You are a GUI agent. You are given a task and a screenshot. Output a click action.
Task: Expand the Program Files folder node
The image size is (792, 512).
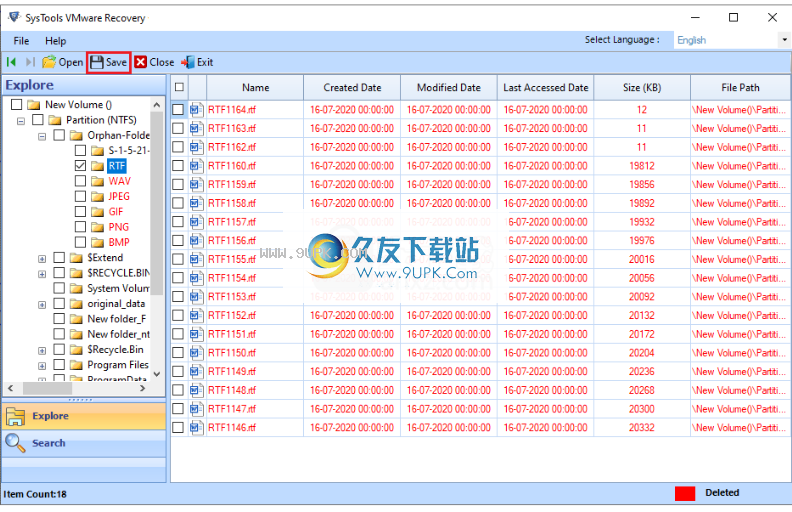click(x=42, y=366)
